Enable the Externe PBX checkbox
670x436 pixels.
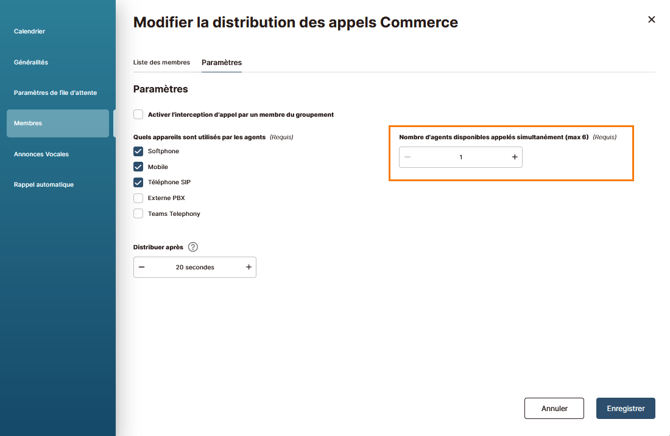pyautogui.click(x=138, y=198)
